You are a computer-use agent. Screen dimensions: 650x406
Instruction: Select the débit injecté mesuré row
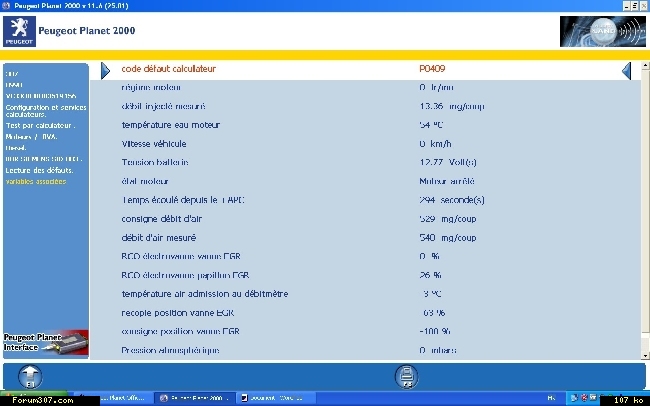point(365,106)
